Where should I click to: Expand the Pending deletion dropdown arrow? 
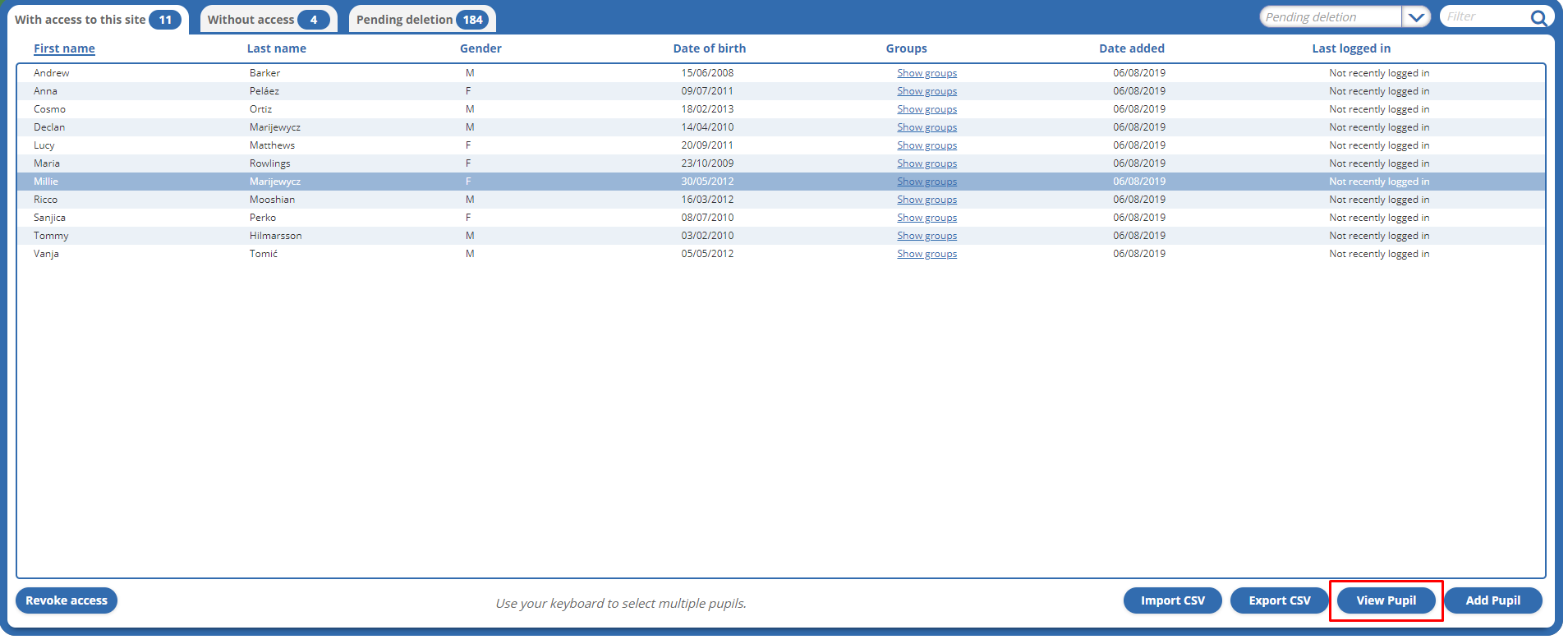tap(1416, 17)
